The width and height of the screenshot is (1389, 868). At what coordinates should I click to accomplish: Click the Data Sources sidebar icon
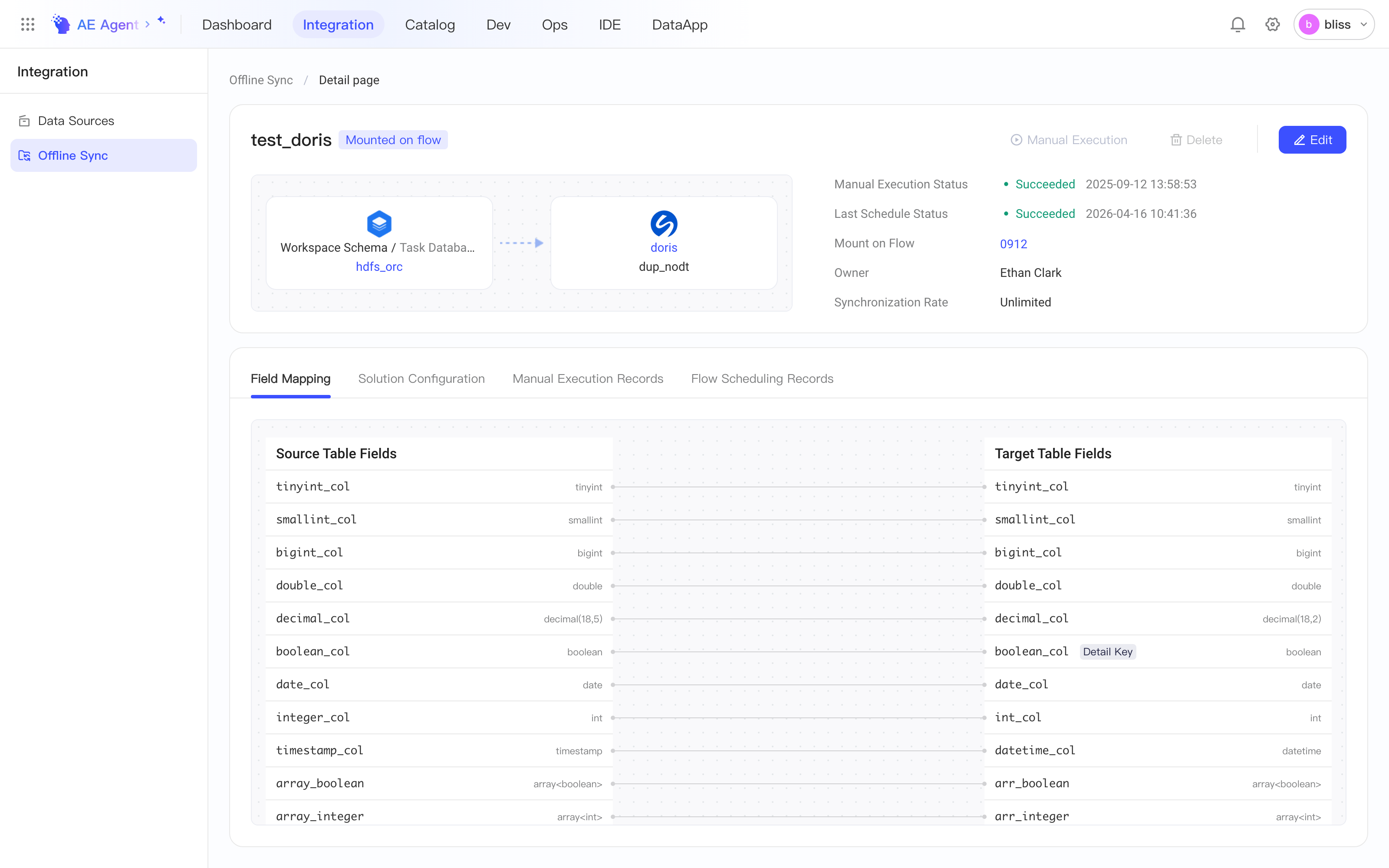pos(24,121)
